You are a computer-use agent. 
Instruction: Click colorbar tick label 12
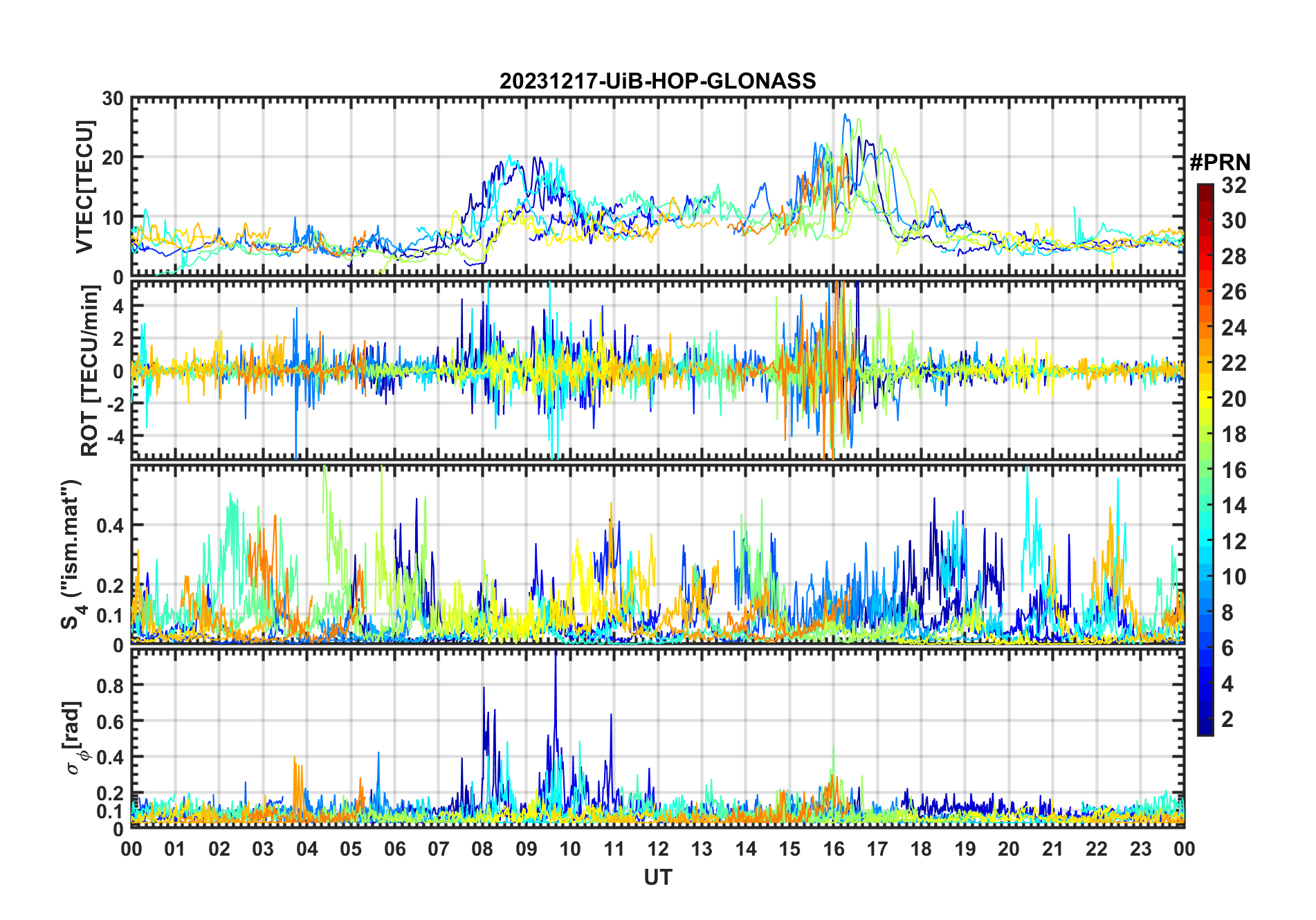pyautogui.click(x=1234, y=541)
